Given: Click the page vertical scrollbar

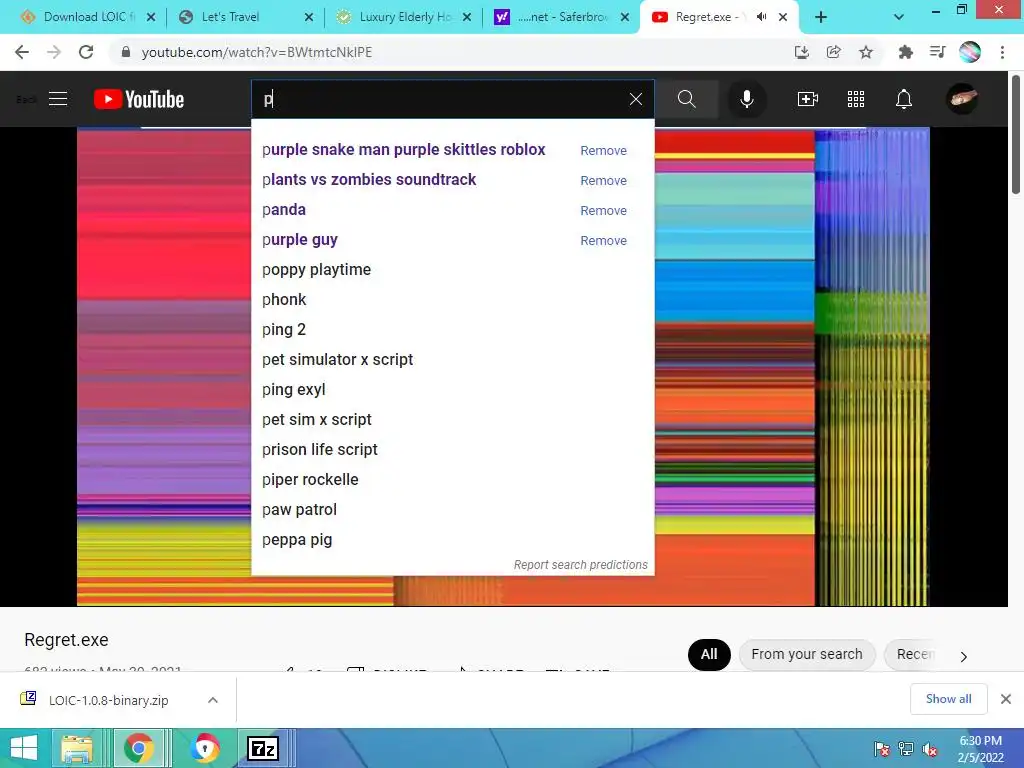Looking at the screenshot, I should tap(1016, 134).
